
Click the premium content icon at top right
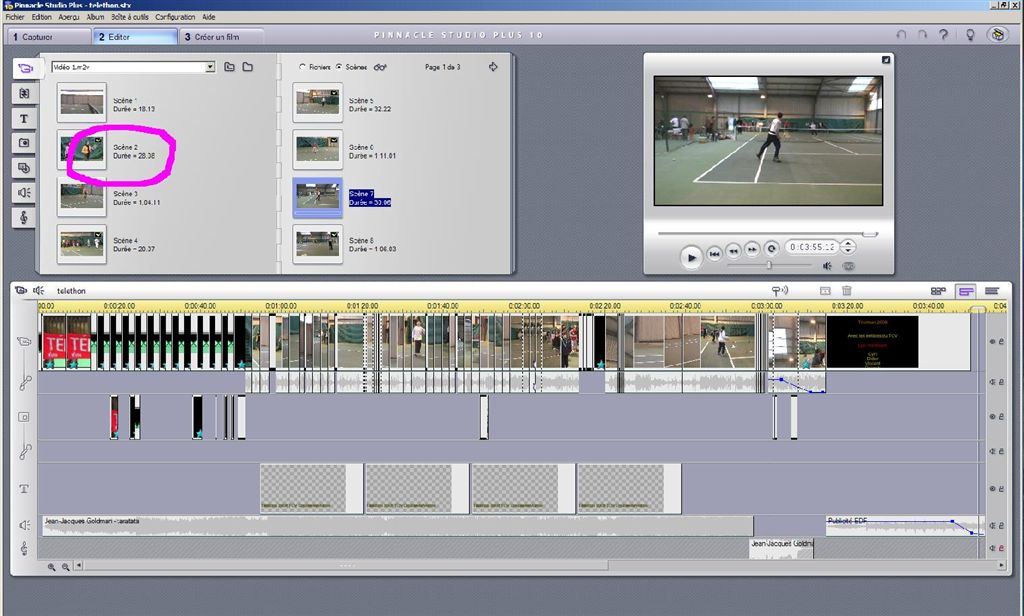pos(998,35)
